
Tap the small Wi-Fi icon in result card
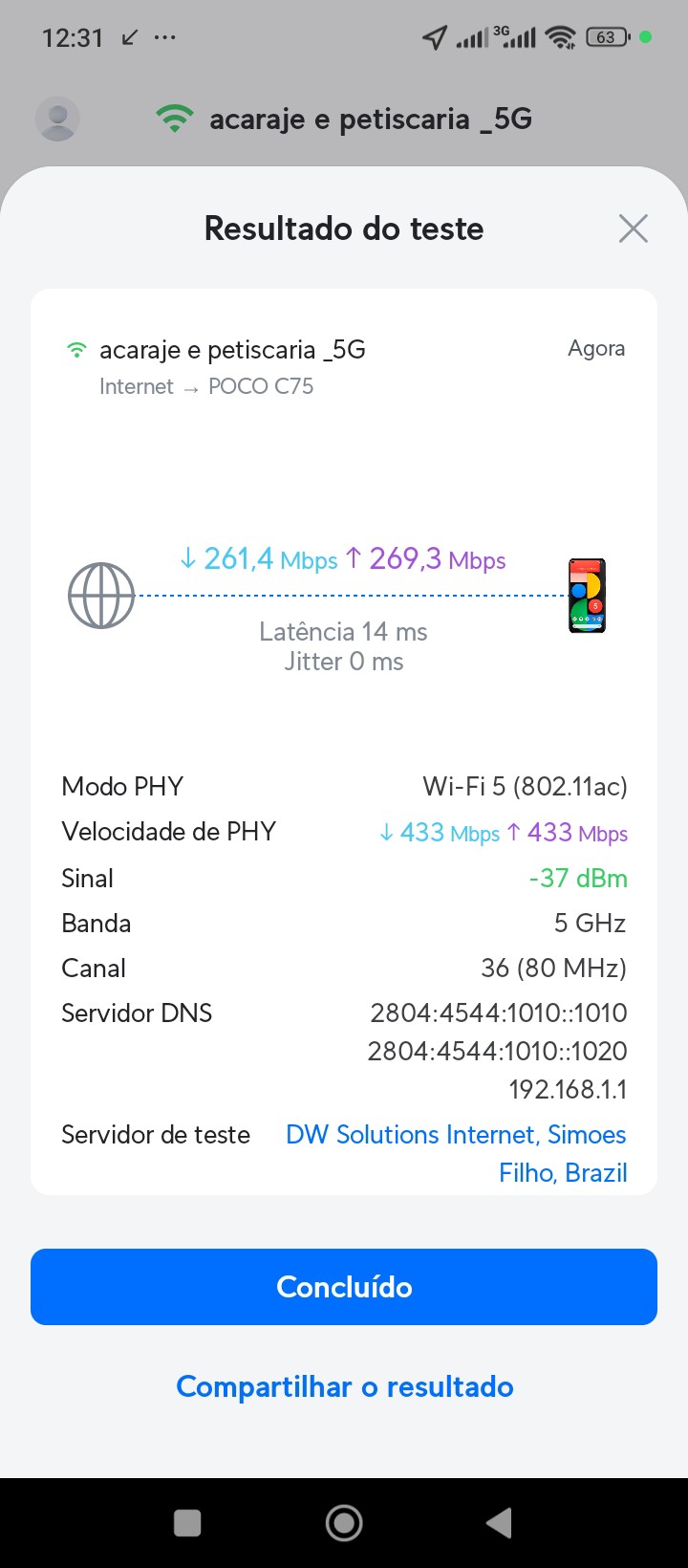click(x=76, y=350)
